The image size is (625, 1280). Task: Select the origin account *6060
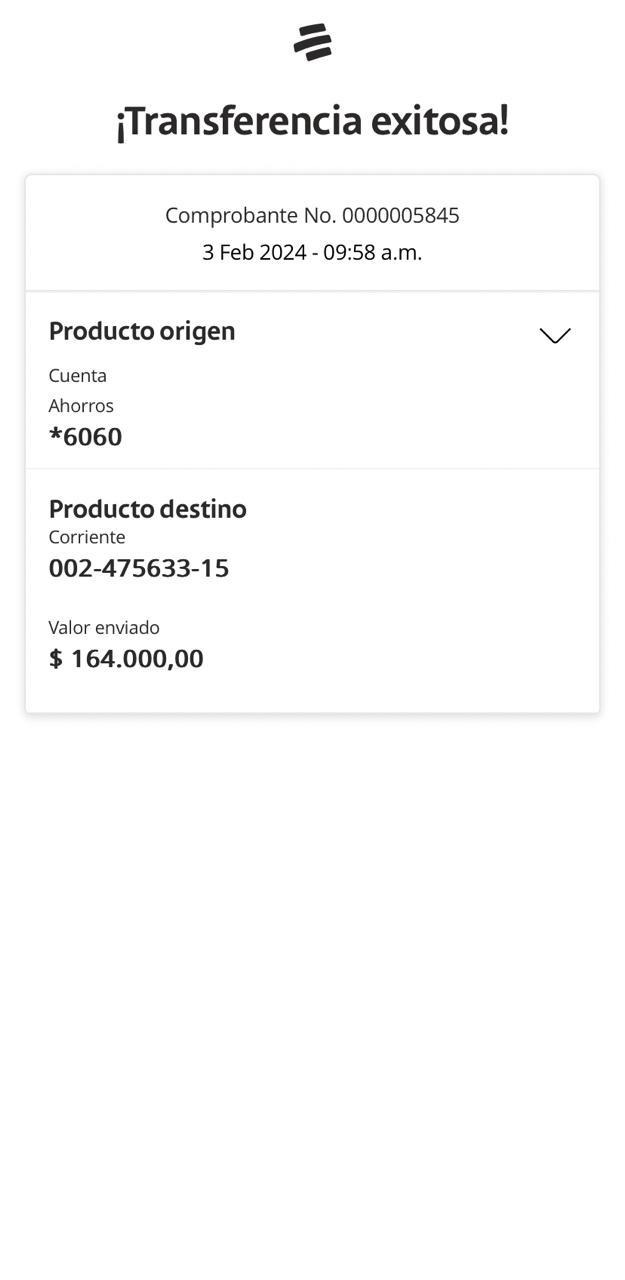[86, 437]
